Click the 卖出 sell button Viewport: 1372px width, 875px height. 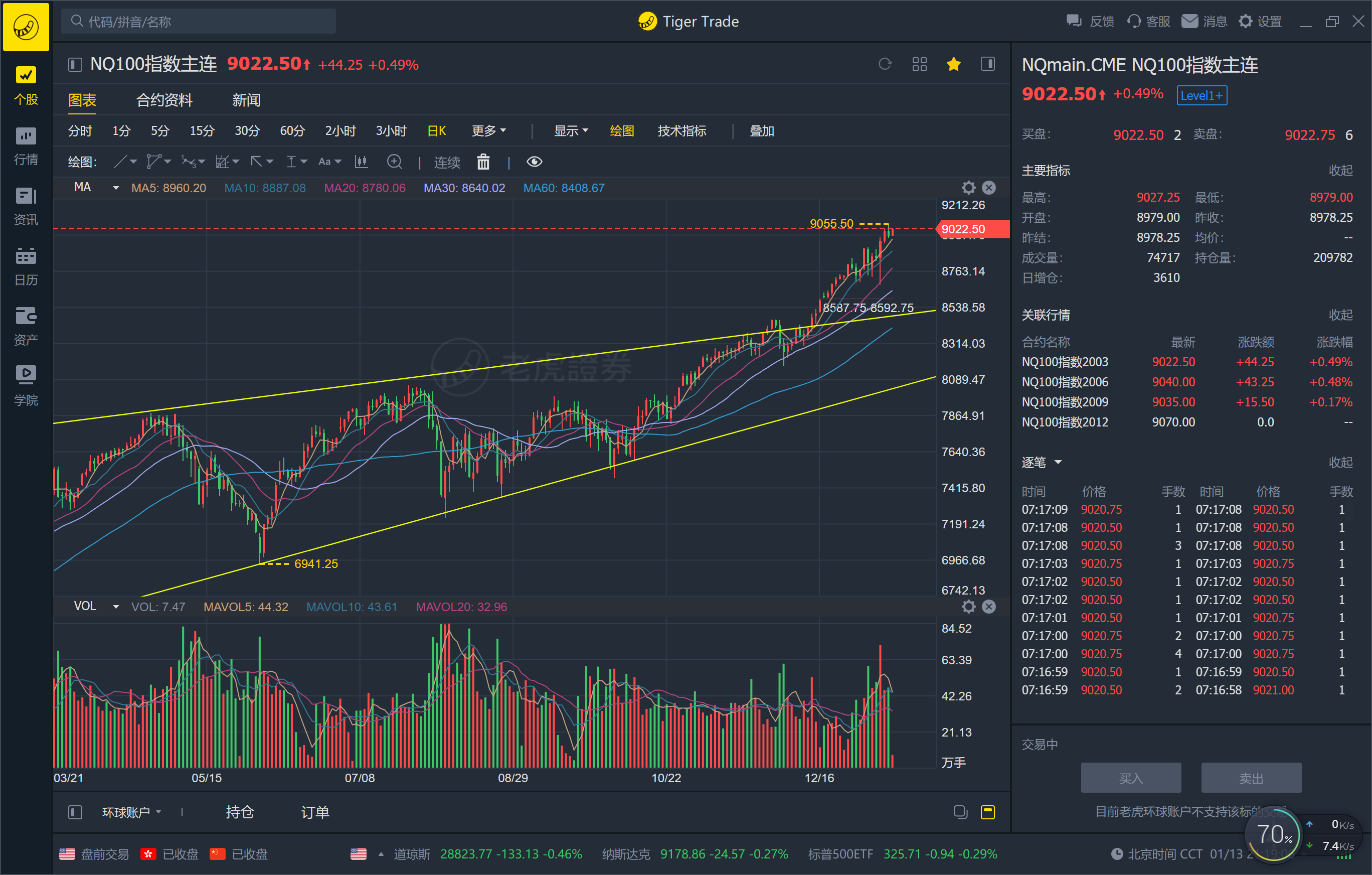1251,778
